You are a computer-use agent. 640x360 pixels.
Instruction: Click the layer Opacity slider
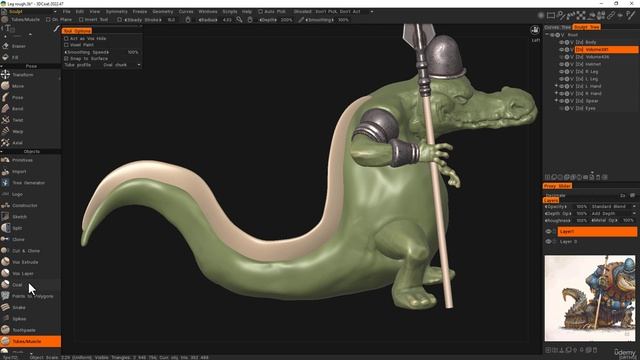pyautogui.click(x=566, y=207)
